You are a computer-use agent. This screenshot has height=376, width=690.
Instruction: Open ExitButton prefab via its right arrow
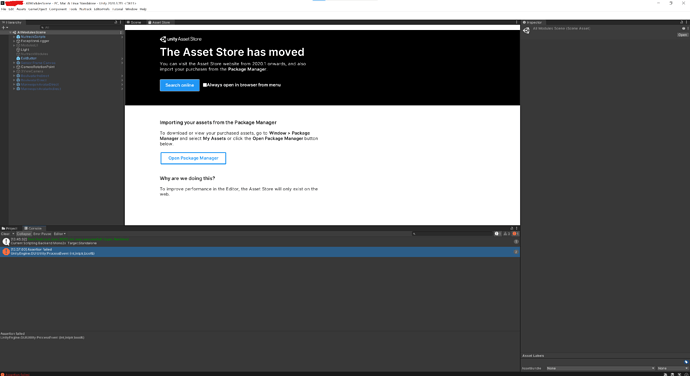point(122,58)
